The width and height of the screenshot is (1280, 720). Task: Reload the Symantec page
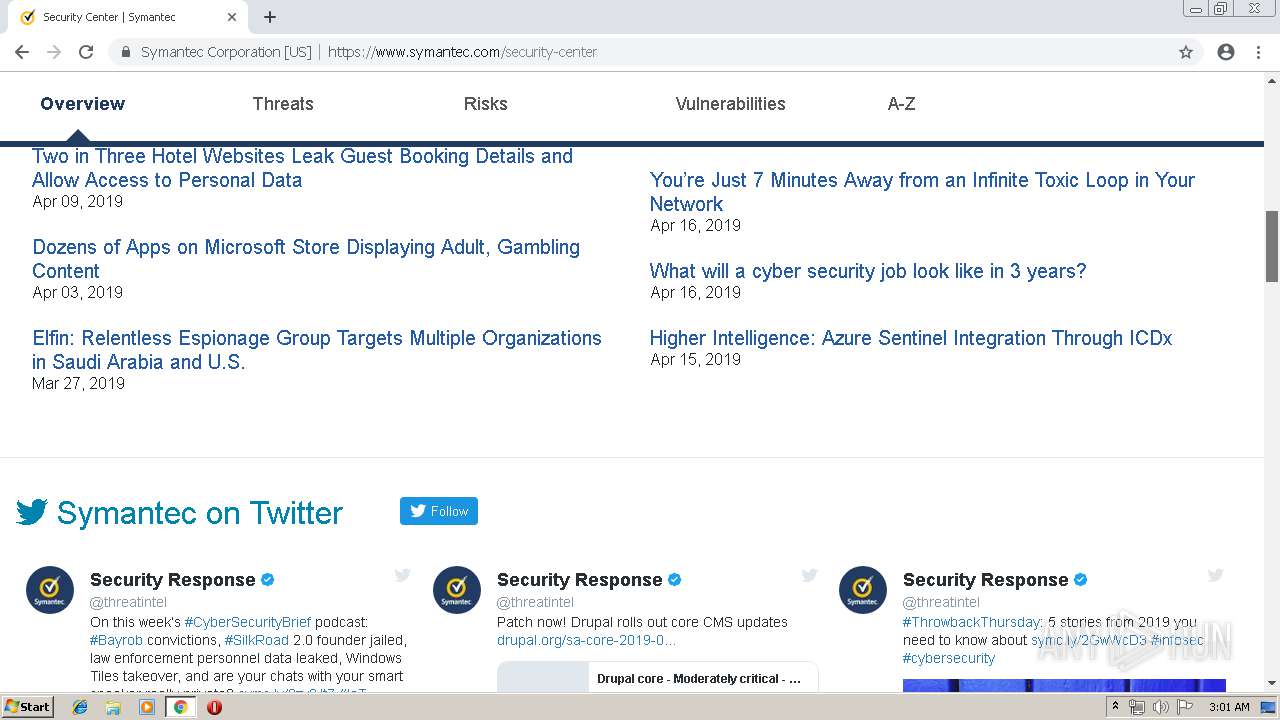[x=86, y=52]
